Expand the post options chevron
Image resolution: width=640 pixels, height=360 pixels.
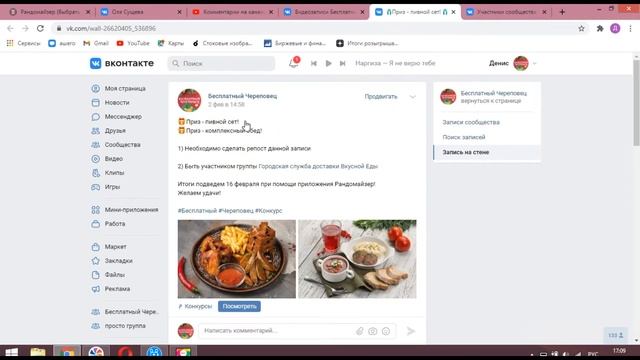click(412, 97)
